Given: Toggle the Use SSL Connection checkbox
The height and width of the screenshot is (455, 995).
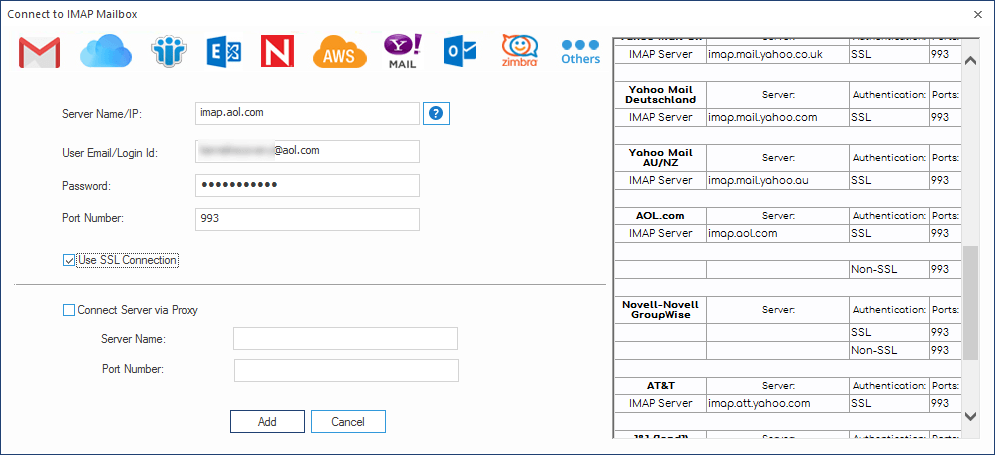Looking at the screenshot, I should pyautogui.click(x=69, y=260).
